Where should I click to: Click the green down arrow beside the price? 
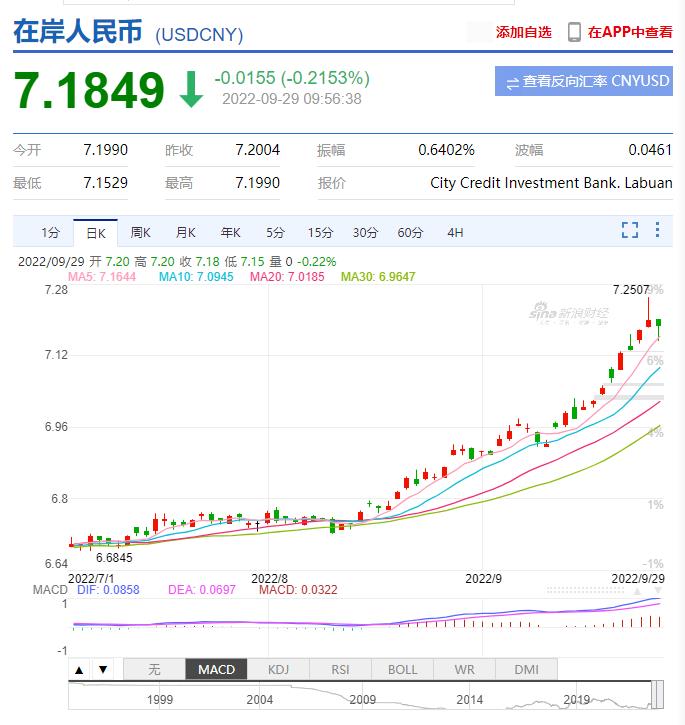[x=190, y=90]
